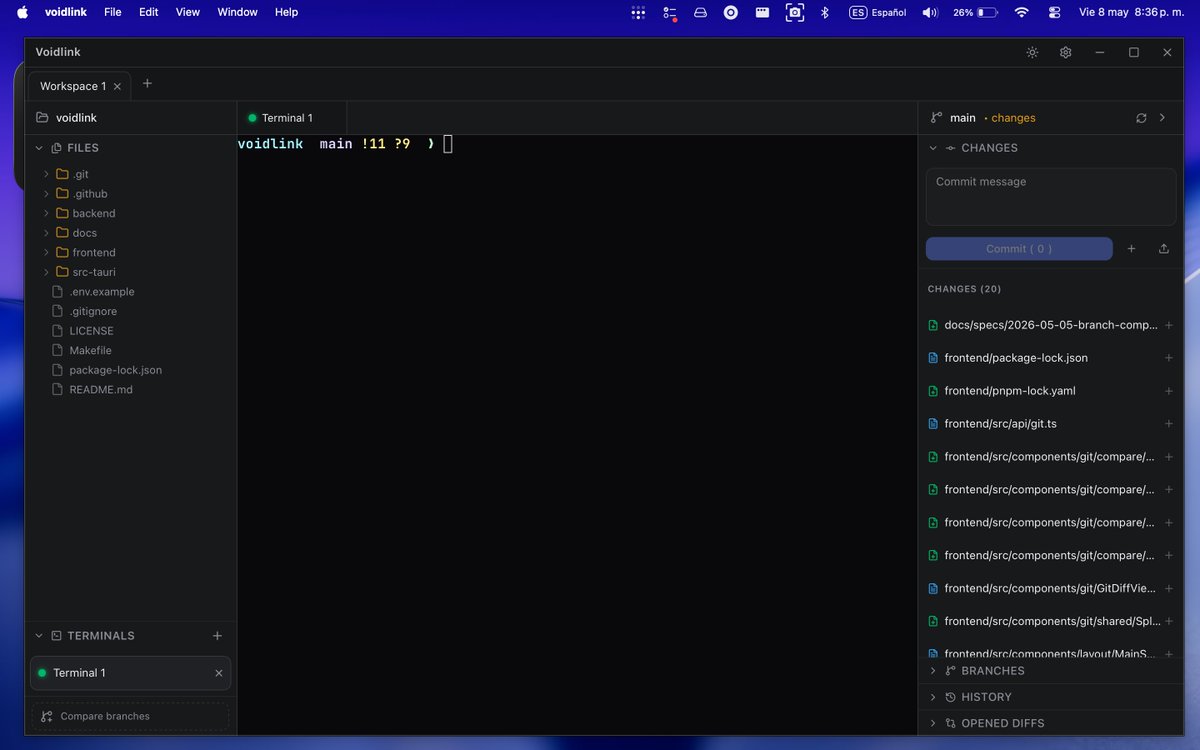The height and width of the screenshot is (750, 1200).
Task: Open settings gear in Voidlink title bar
Action: [x=1066, y=52]
